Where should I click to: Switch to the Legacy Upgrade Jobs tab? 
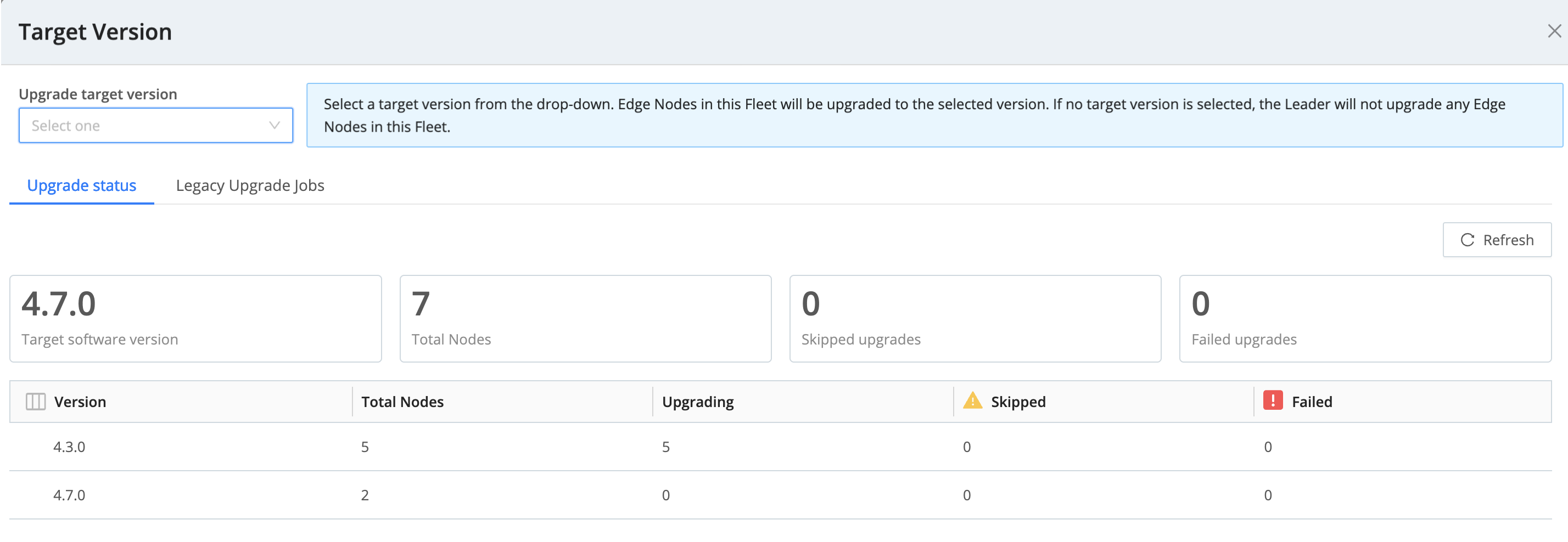pos(250,185)
